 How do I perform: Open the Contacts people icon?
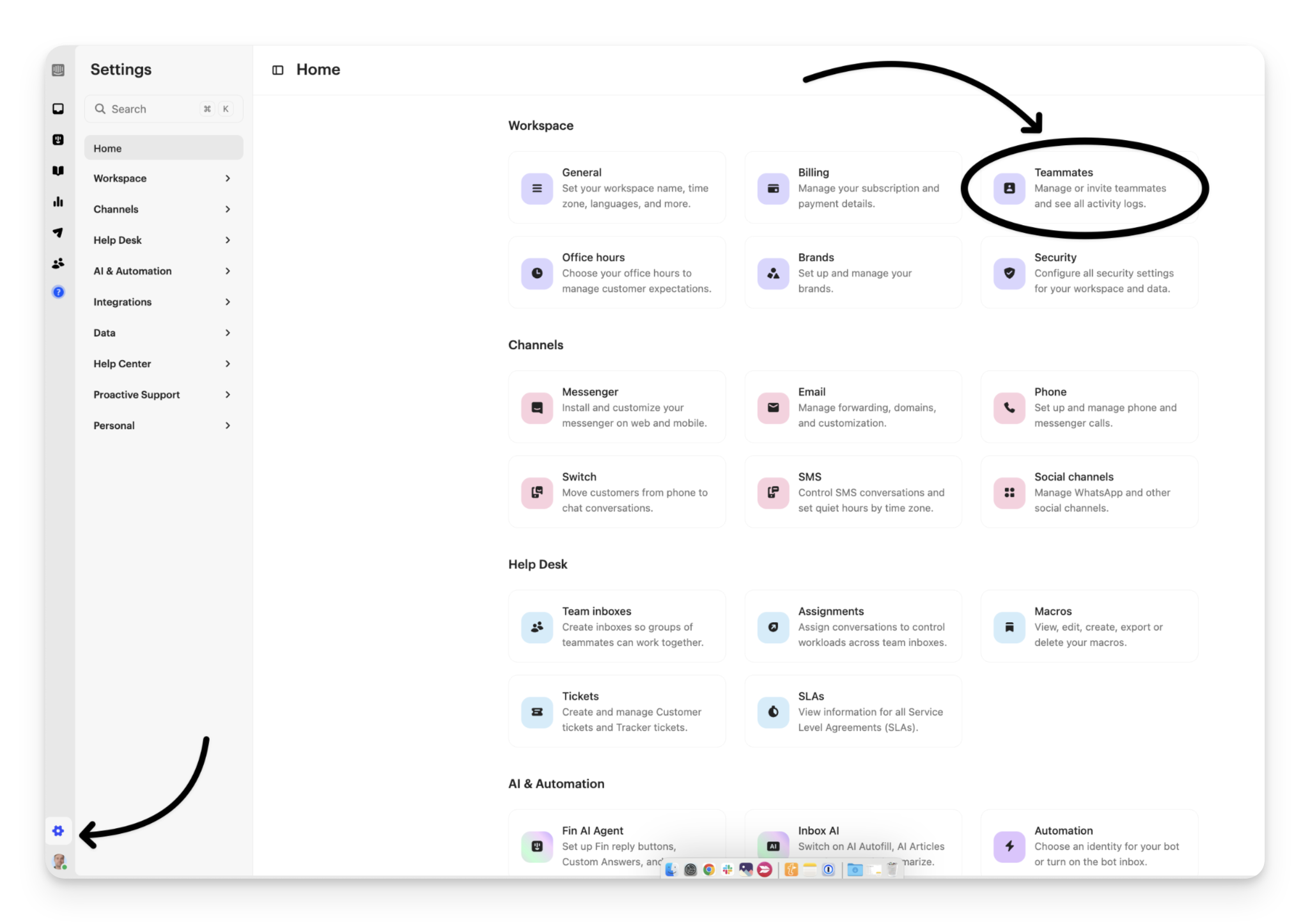58,263
